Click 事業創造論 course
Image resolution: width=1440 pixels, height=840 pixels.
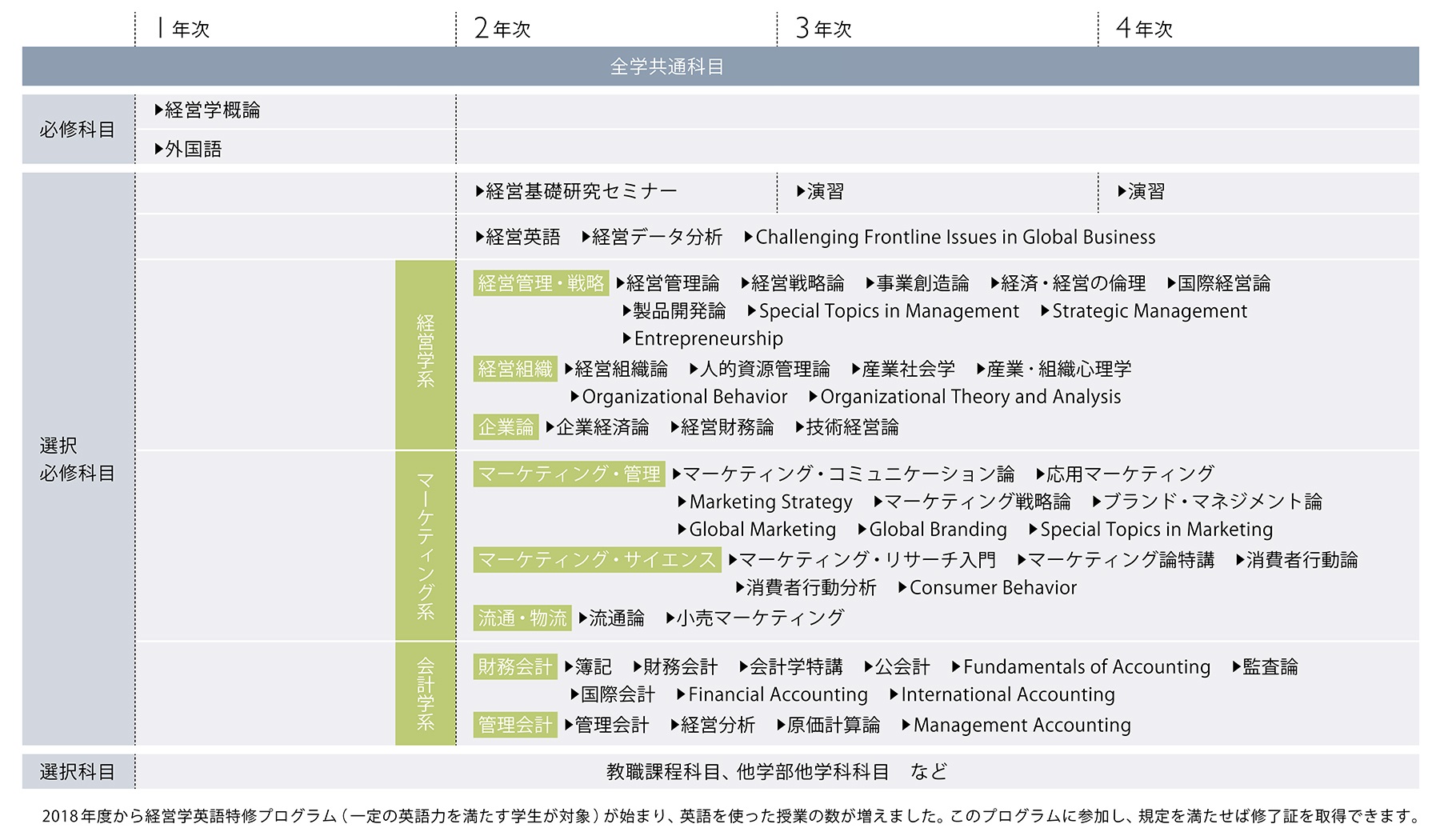pos(918,283)
